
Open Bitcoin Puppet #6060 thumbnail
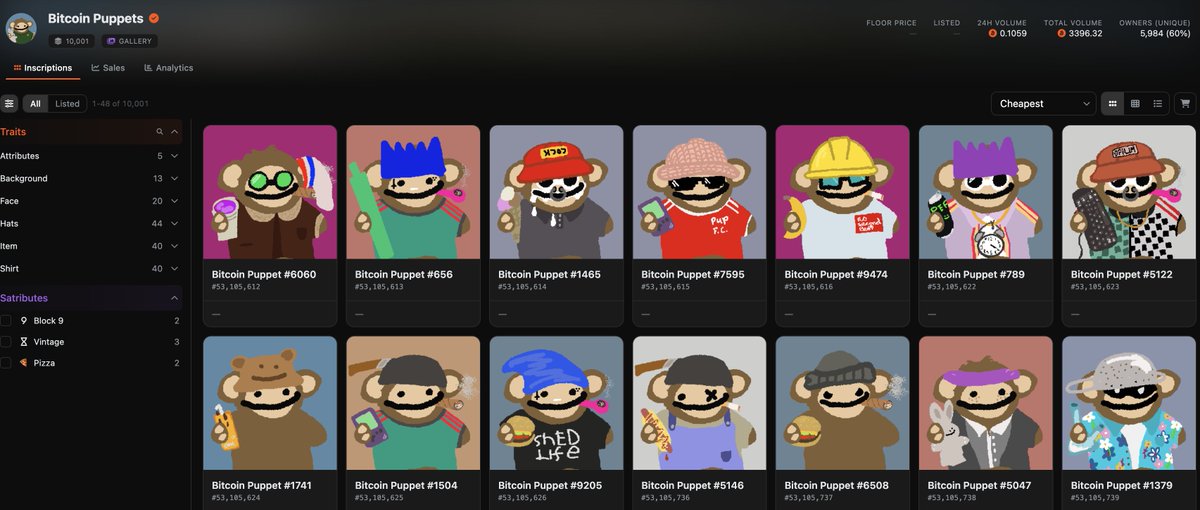(270, 192)
